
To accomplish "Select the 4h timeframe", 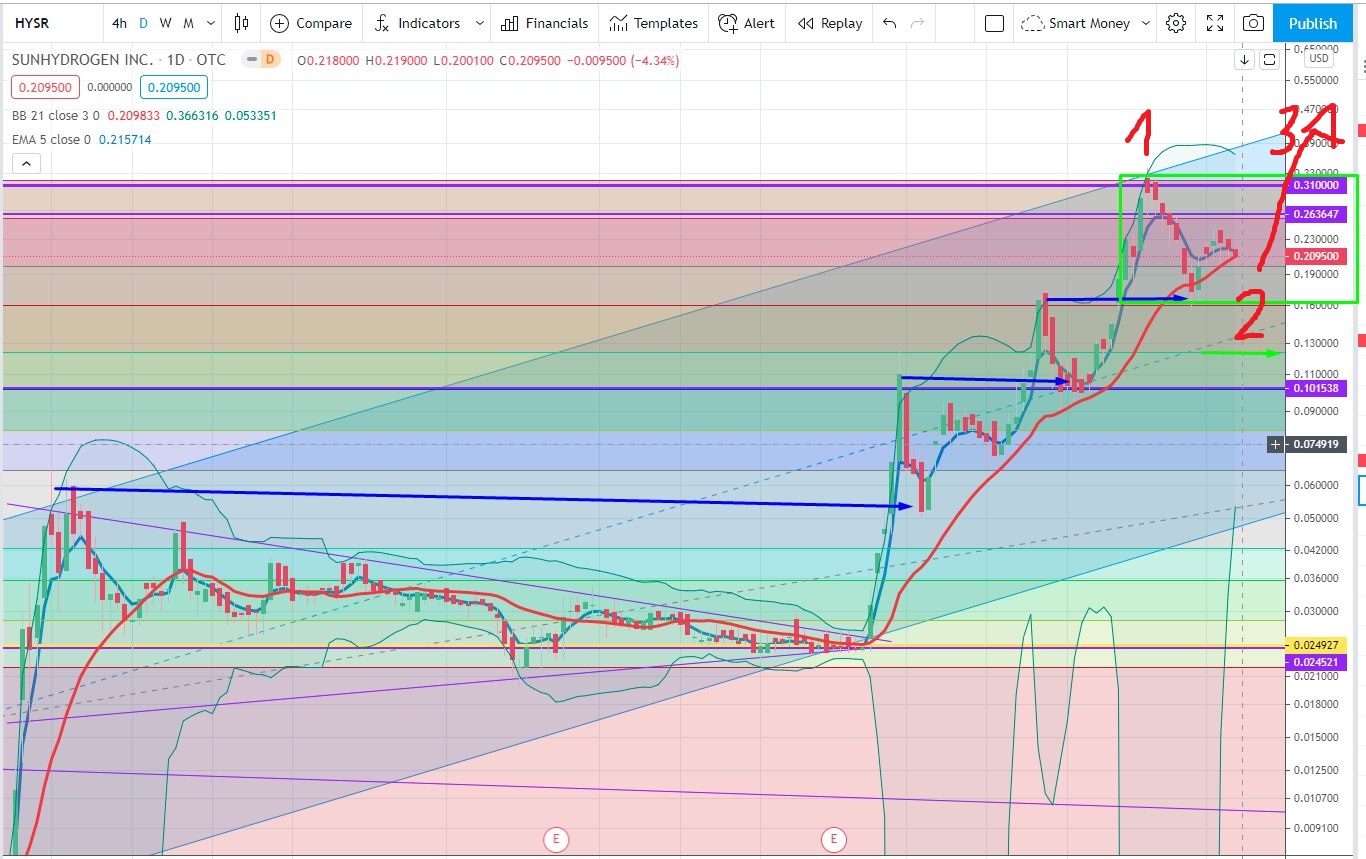I will (120, 23).
